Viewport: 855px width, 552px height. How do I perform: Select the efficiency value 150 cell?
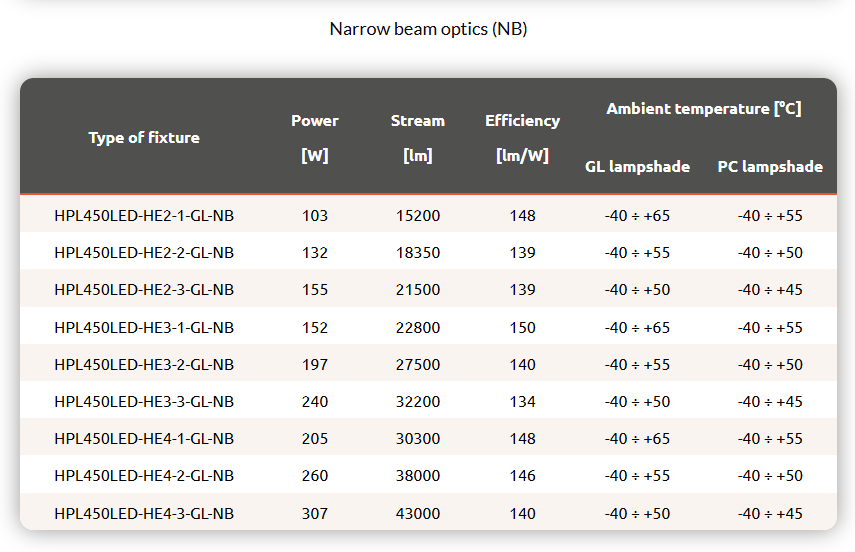[522, 328]
